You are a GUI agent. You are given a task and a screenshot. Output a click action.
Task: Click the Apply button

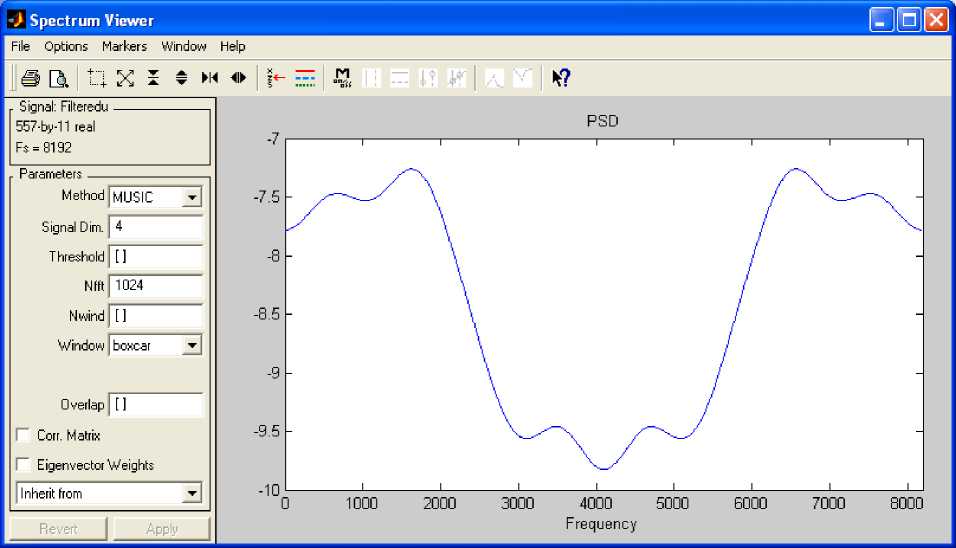coord(161,529)
